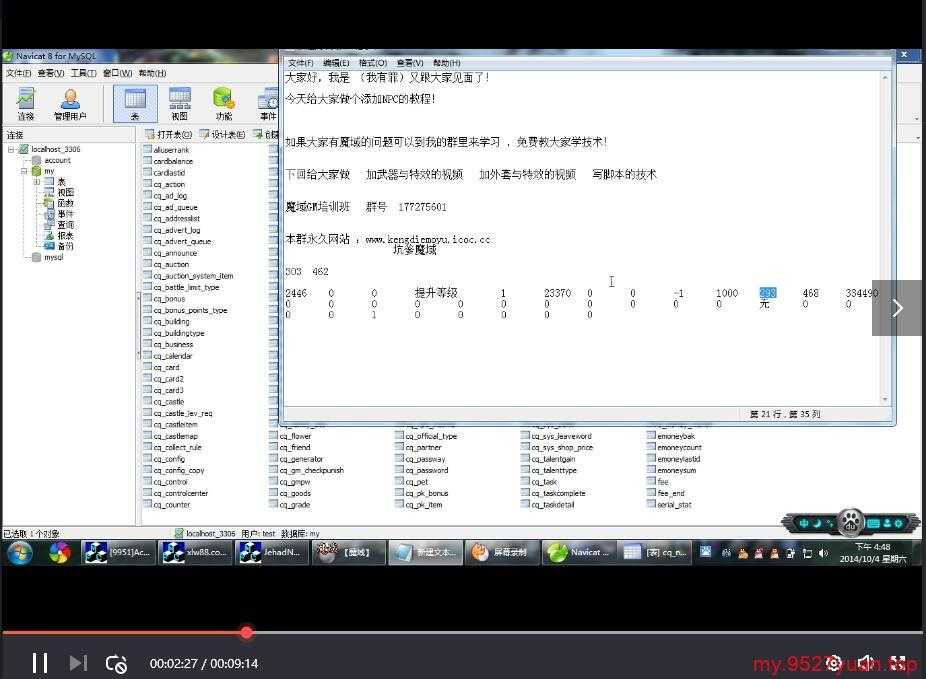This screenshot has width=926, height=679.
Task: Click the 提升等级 text in Notepad
Action: (436, 293)
